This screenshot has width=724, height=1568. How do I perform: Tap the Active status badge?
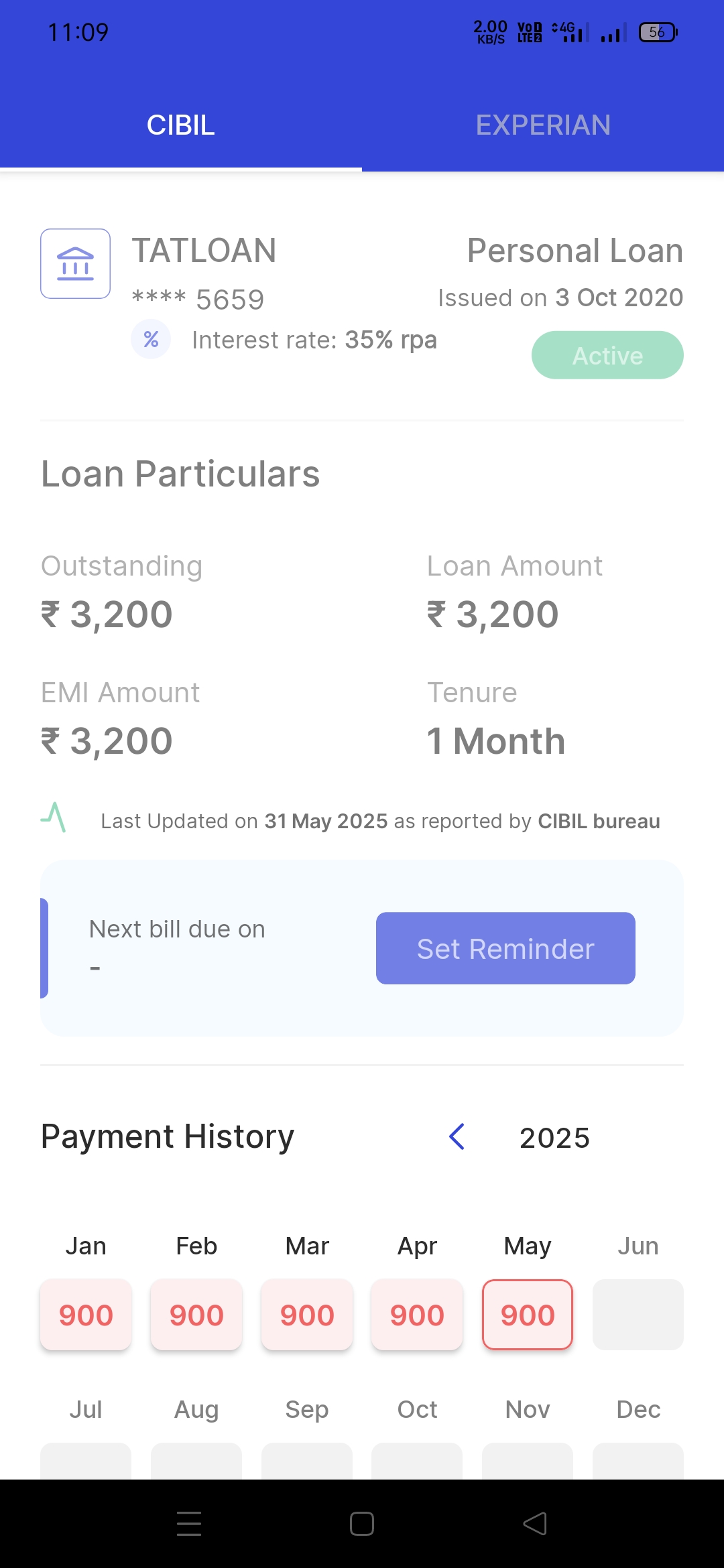(x=607, y=355)
